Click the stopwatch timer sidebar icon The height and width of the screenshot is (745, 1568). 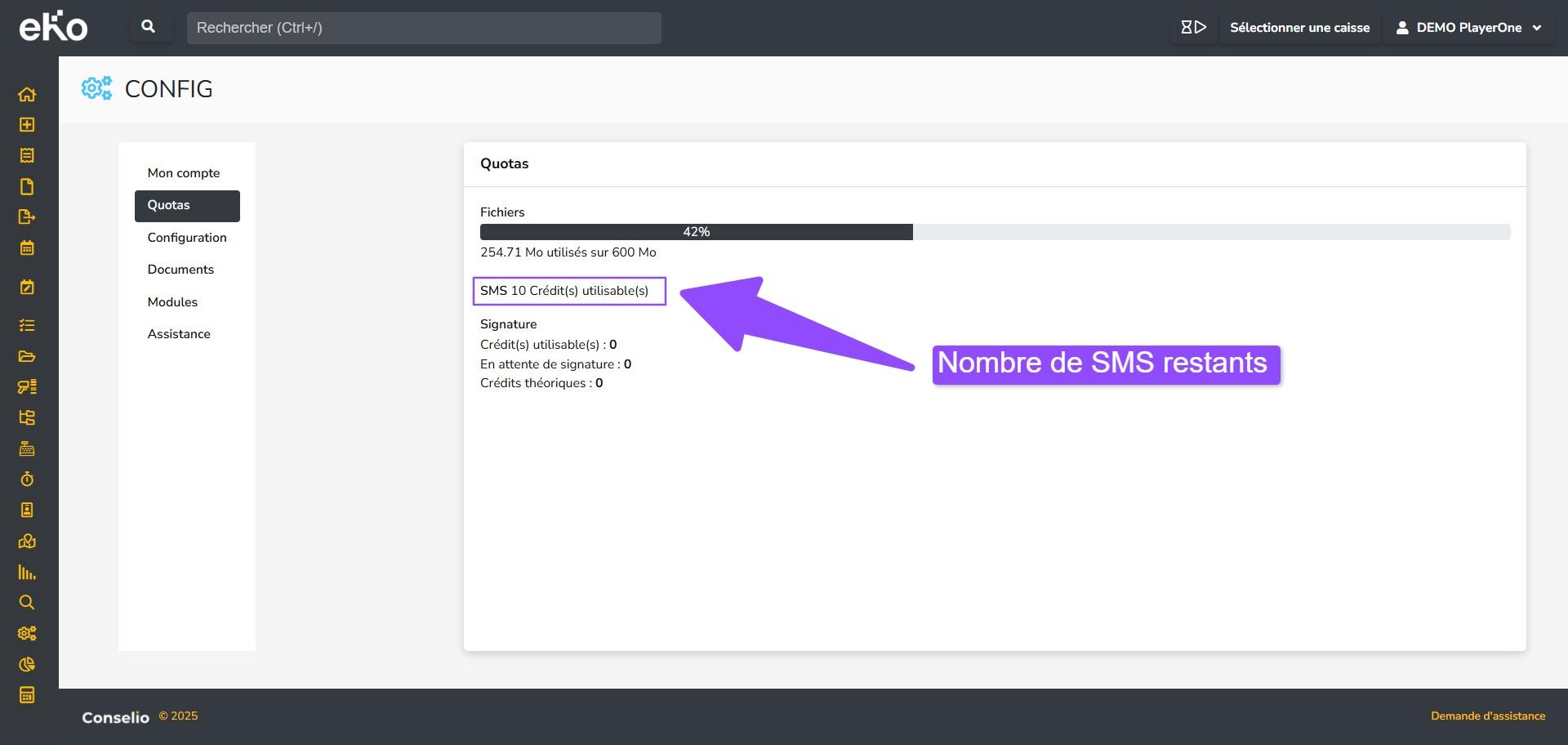tap(27, 480)
